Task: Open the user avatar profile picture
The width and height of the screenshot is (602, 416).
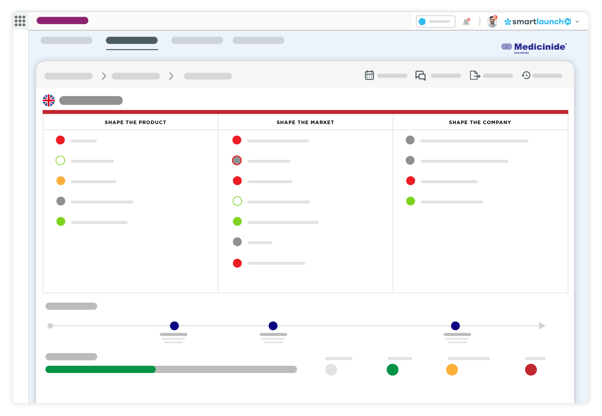Action: [x=492, y=21]
